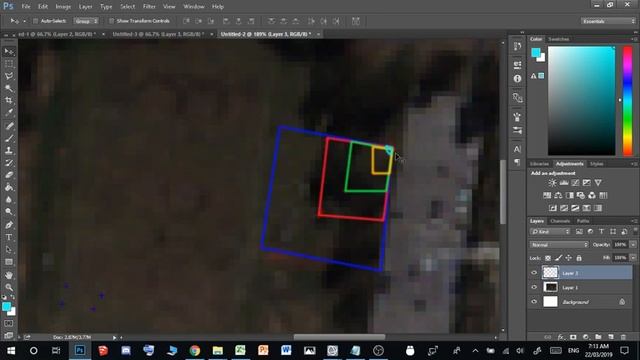Open layer style fx menu
This screenshot has height=360, width=640.
pos(561,337)
